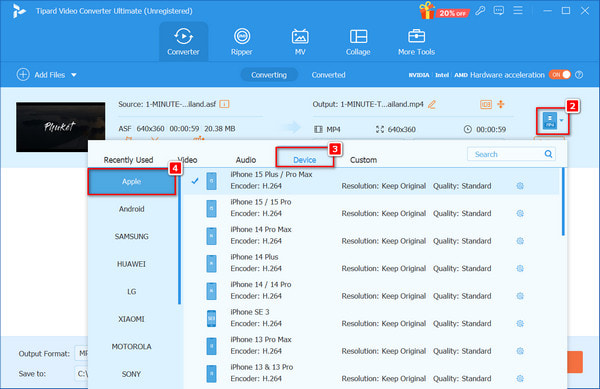Switch to Converted tab
Screen dimensions: 600x389
pos(328,75)
